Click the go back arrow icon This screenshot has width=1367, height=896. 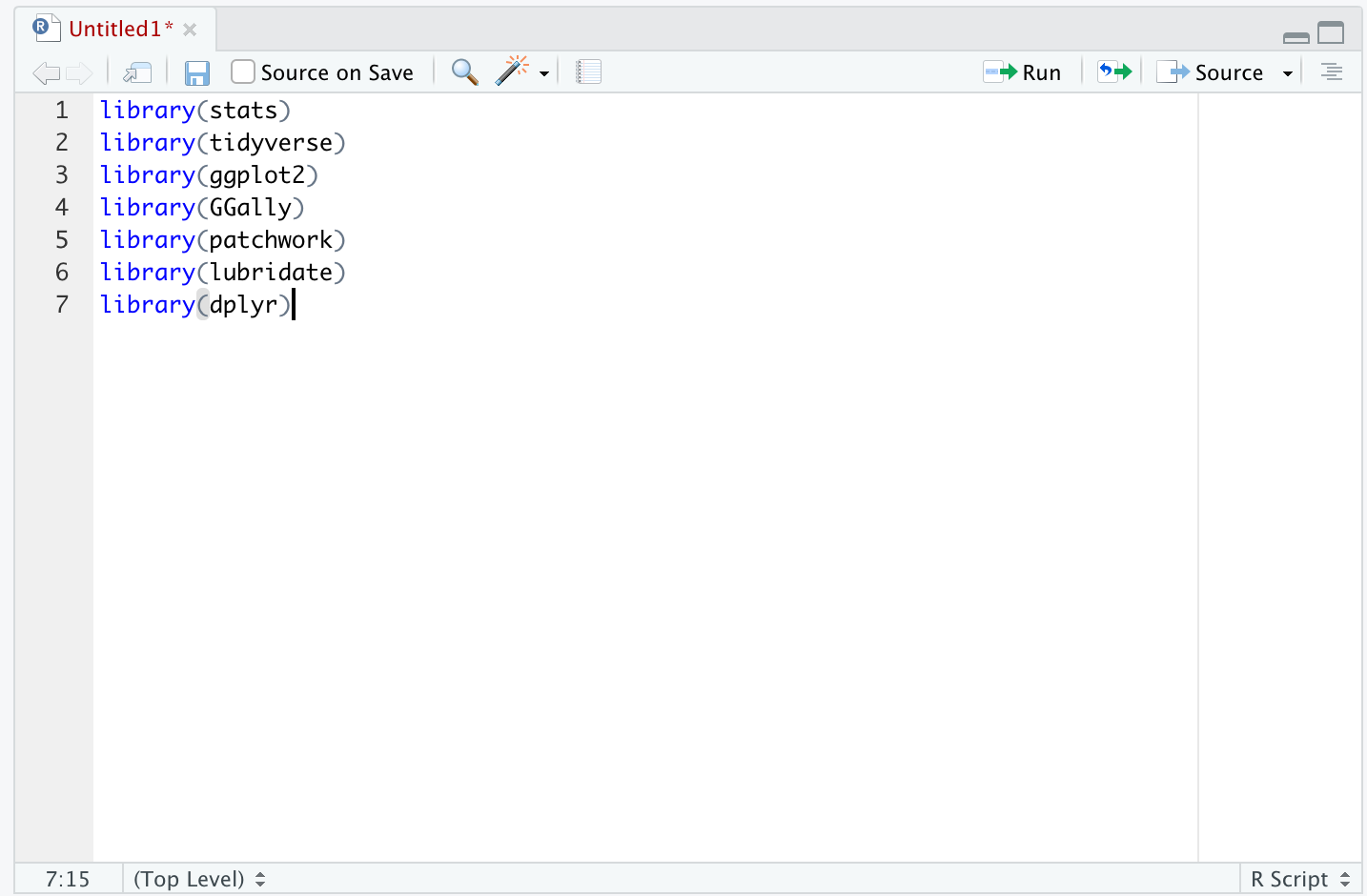46,72
